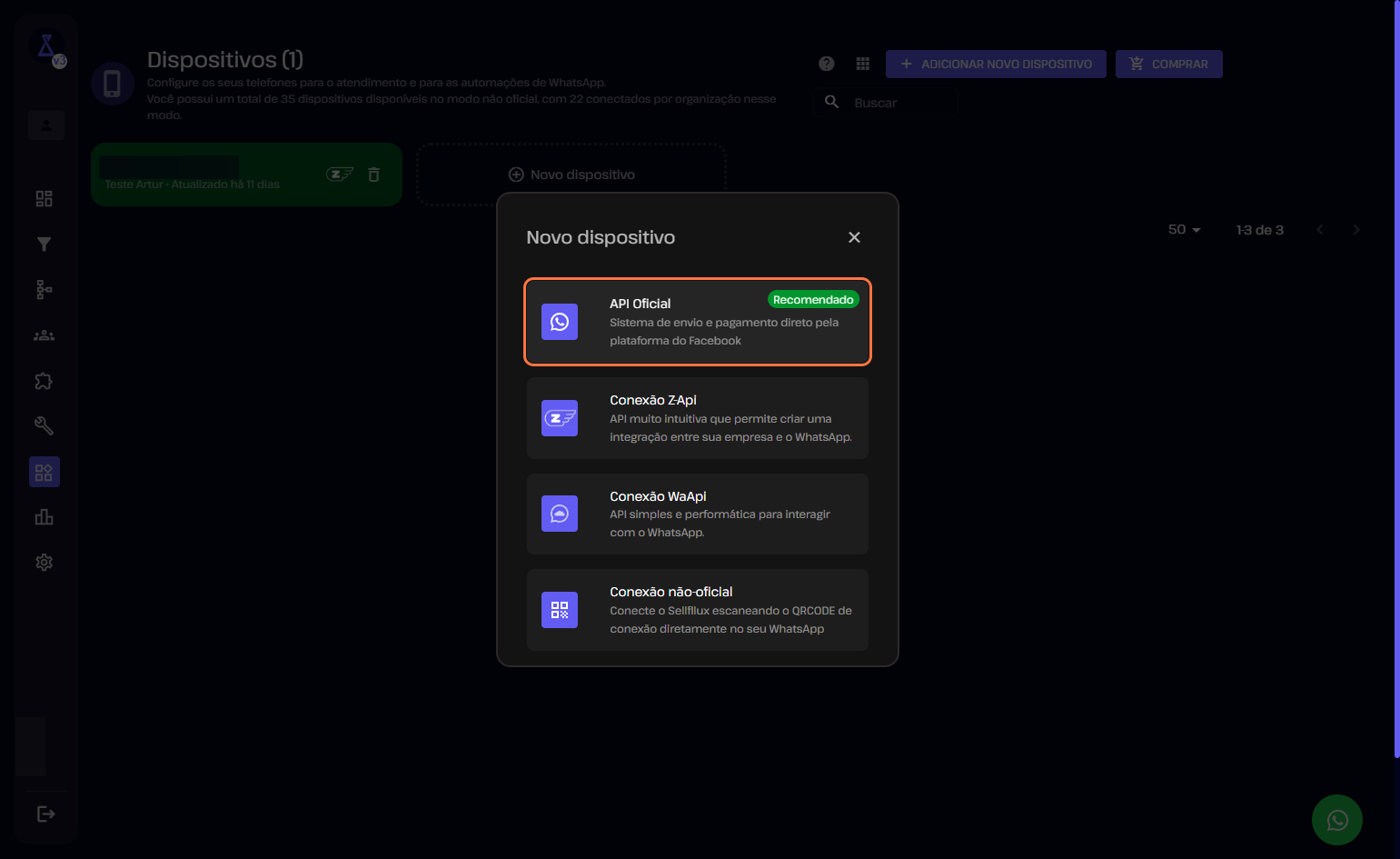
Task: Click the Novo dispositivo placeholder card
Action: tap(571, 175)
